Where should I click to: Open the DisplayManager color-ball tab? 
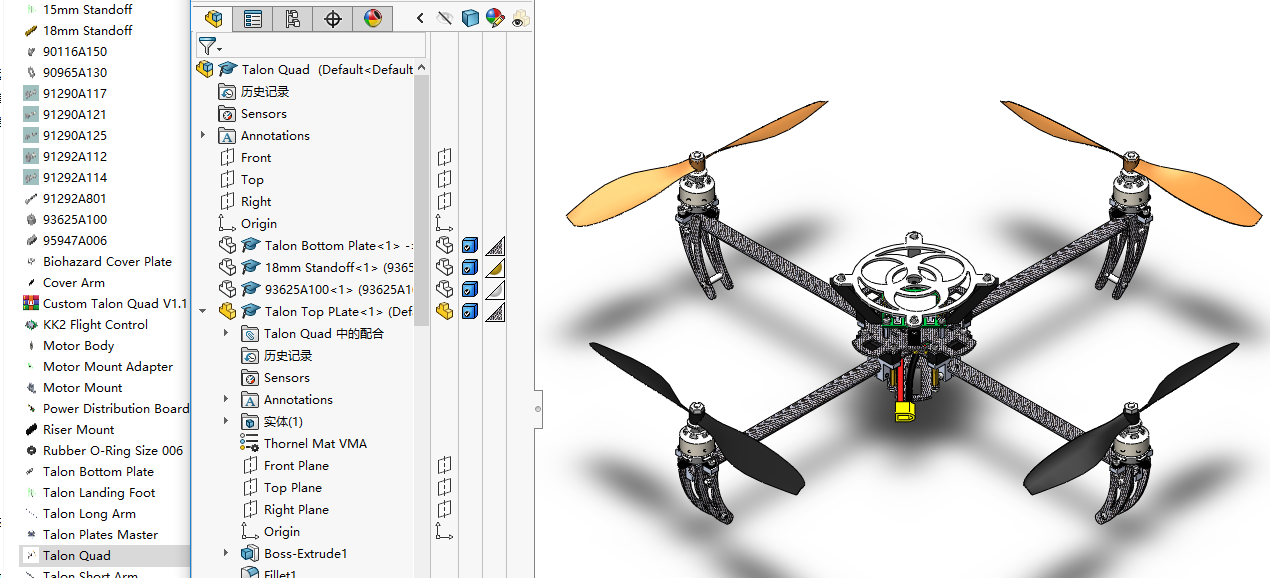372,18
